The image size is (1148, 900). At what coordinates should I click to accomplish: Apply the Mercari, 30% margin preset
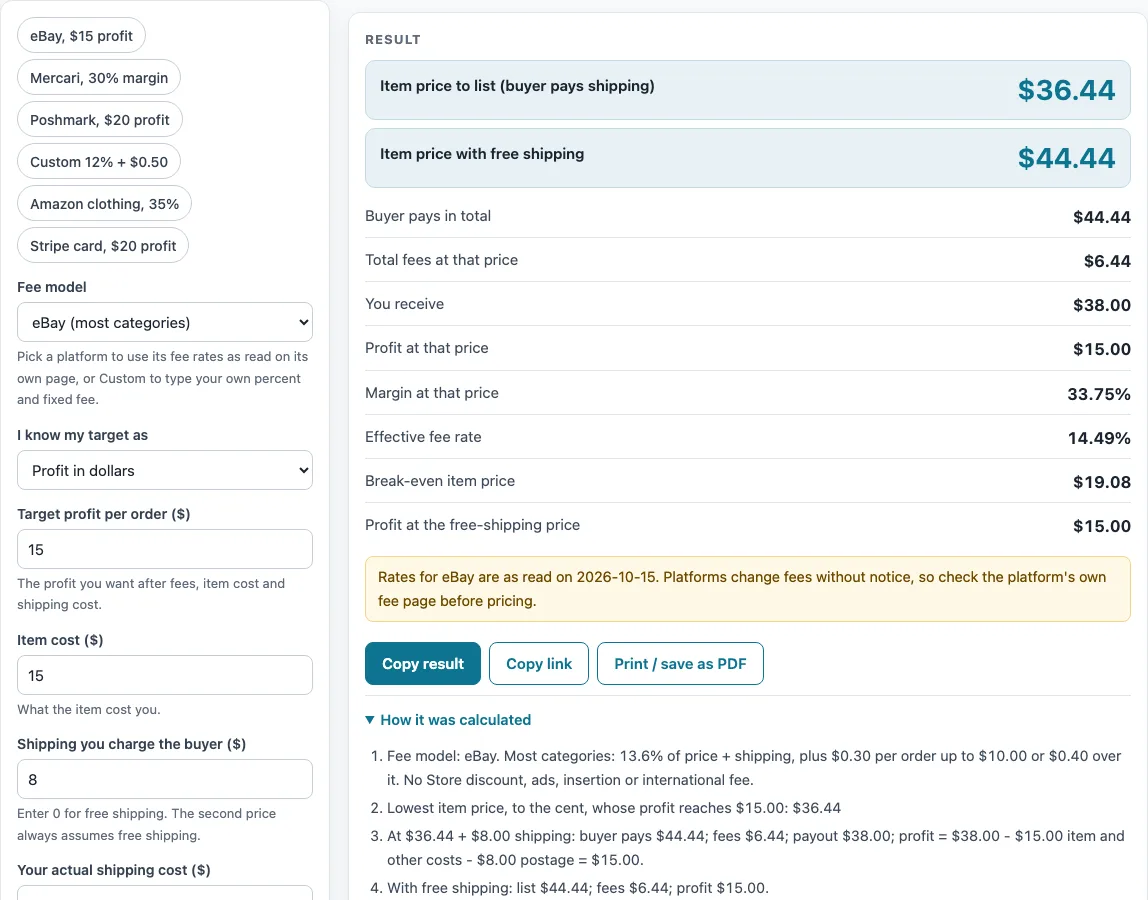(x=99, y=78)
